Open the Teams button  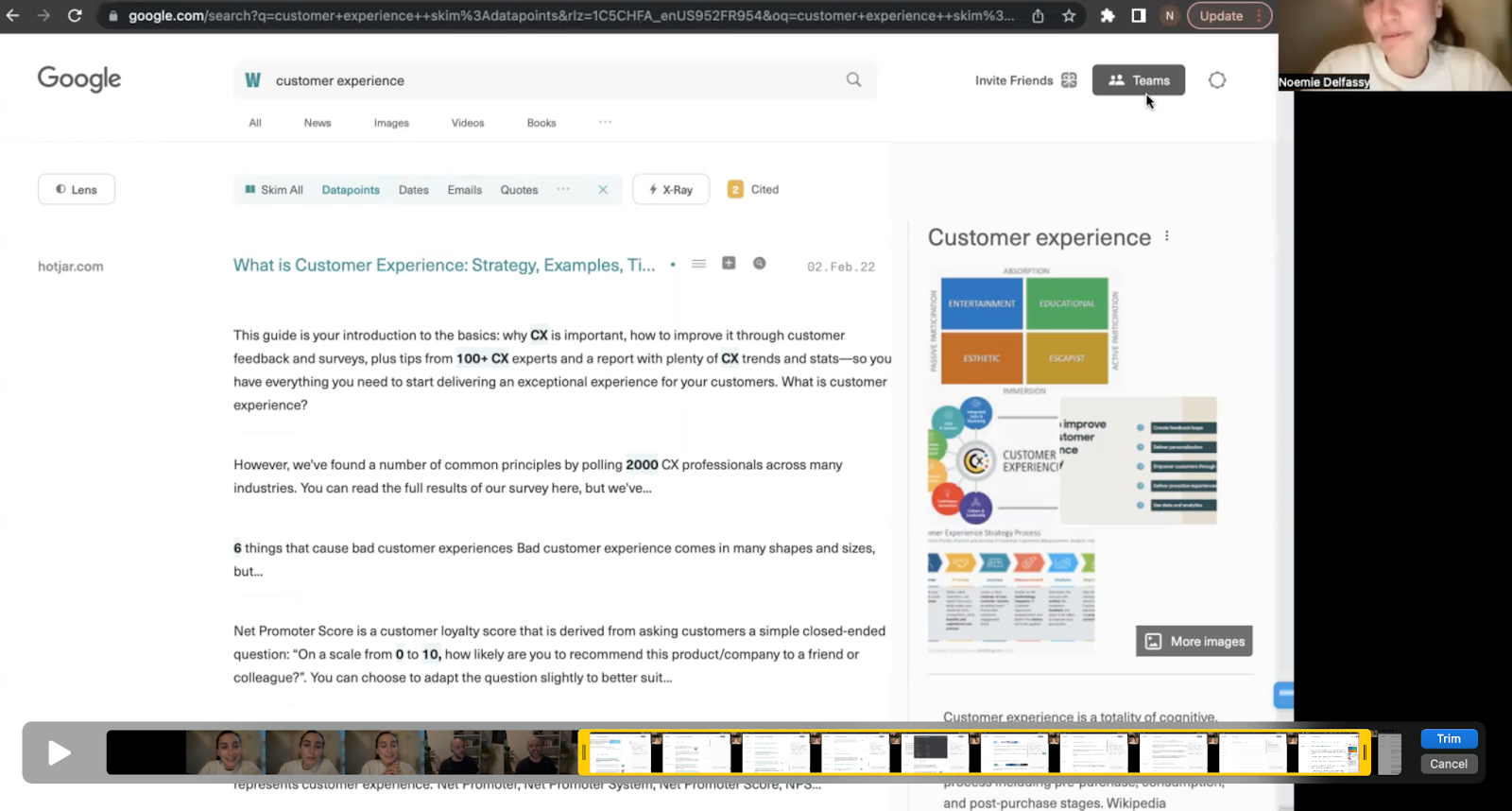tap(1138, 80)
